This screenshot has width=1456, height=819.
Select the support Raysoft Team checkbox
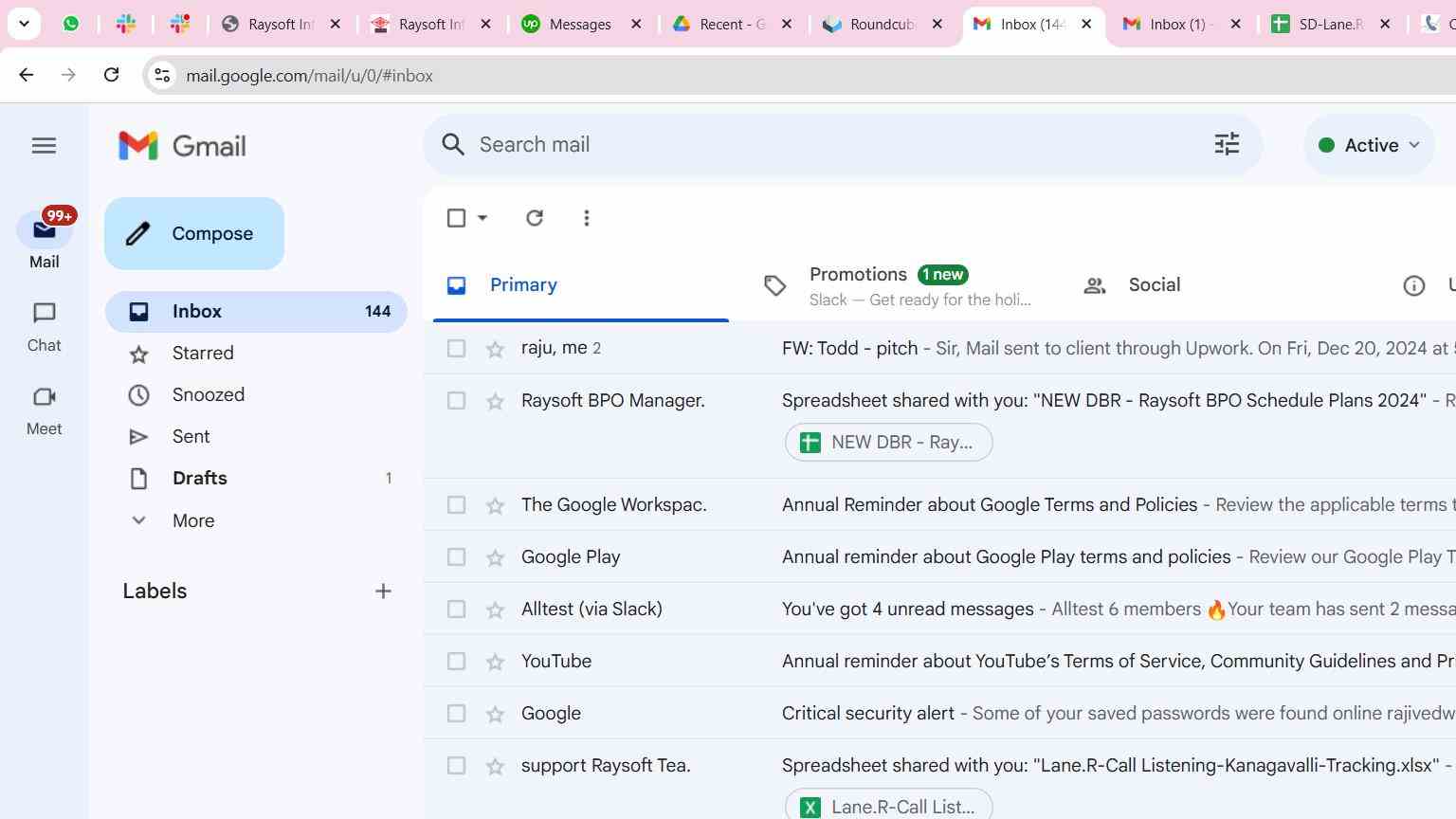(456, 765)
